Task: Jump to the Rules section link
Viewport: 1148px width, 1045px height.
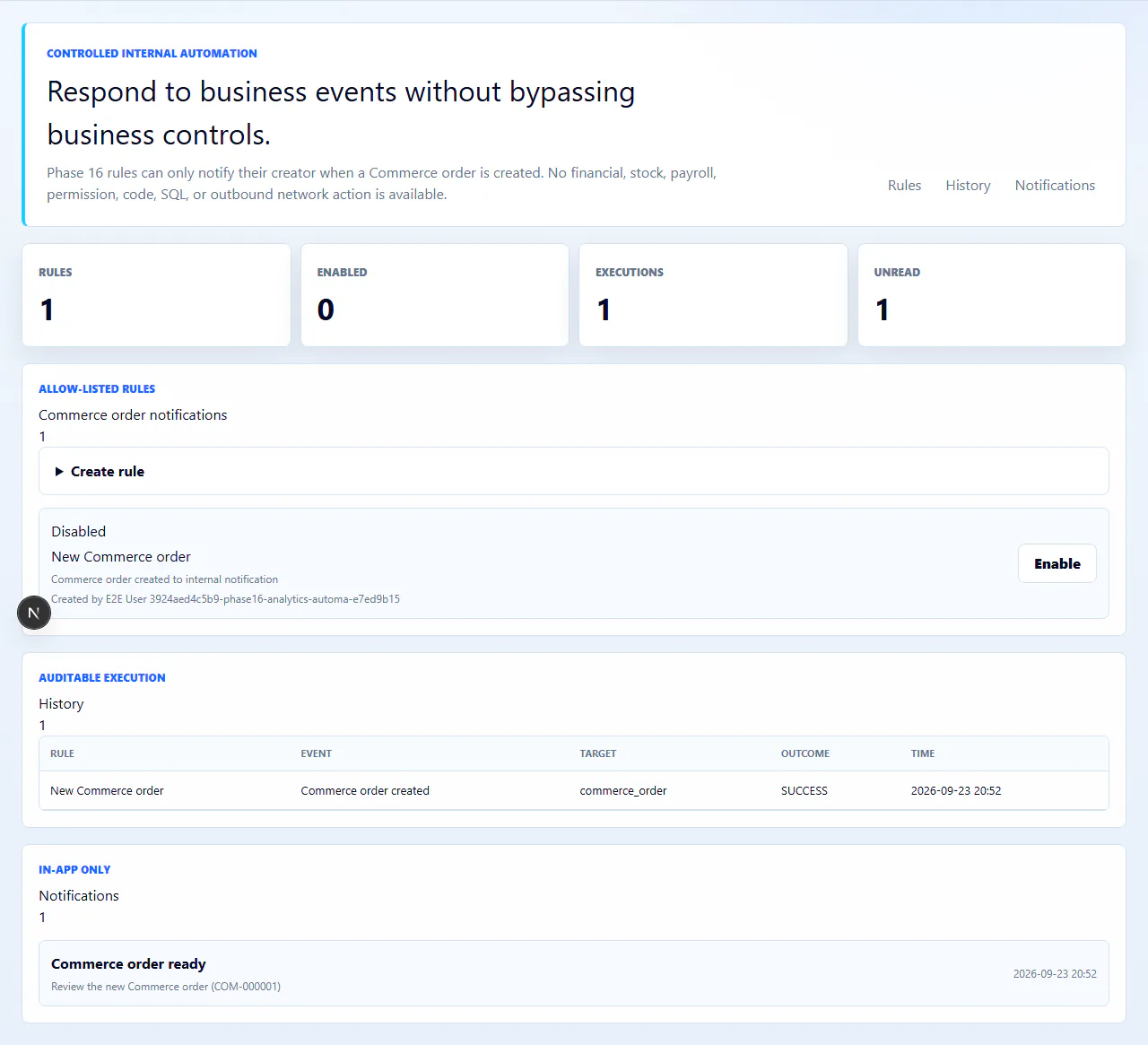Action: pyautogui.click(x=904, y=186)
